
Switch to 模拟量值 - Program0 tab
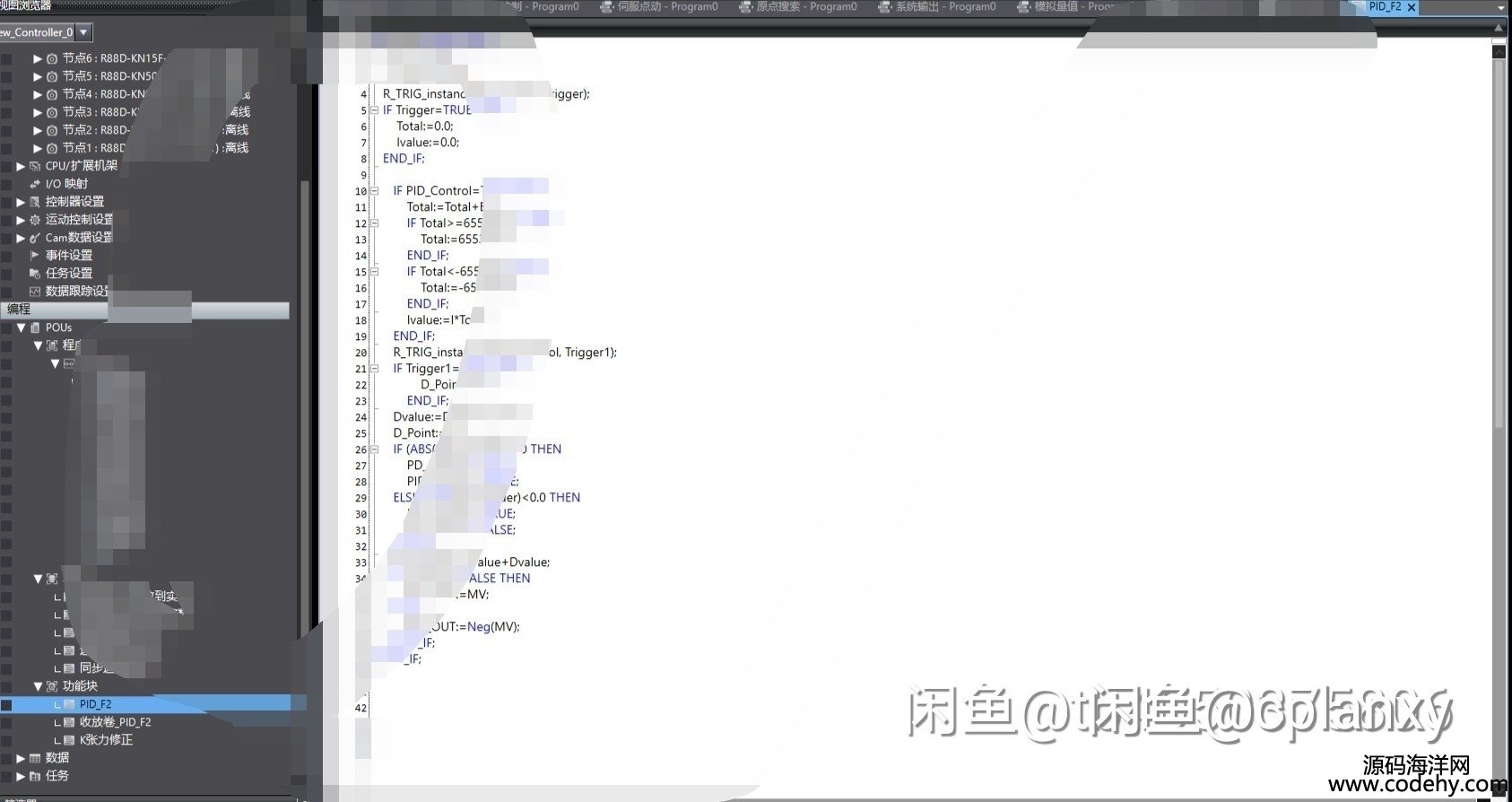1067,7
